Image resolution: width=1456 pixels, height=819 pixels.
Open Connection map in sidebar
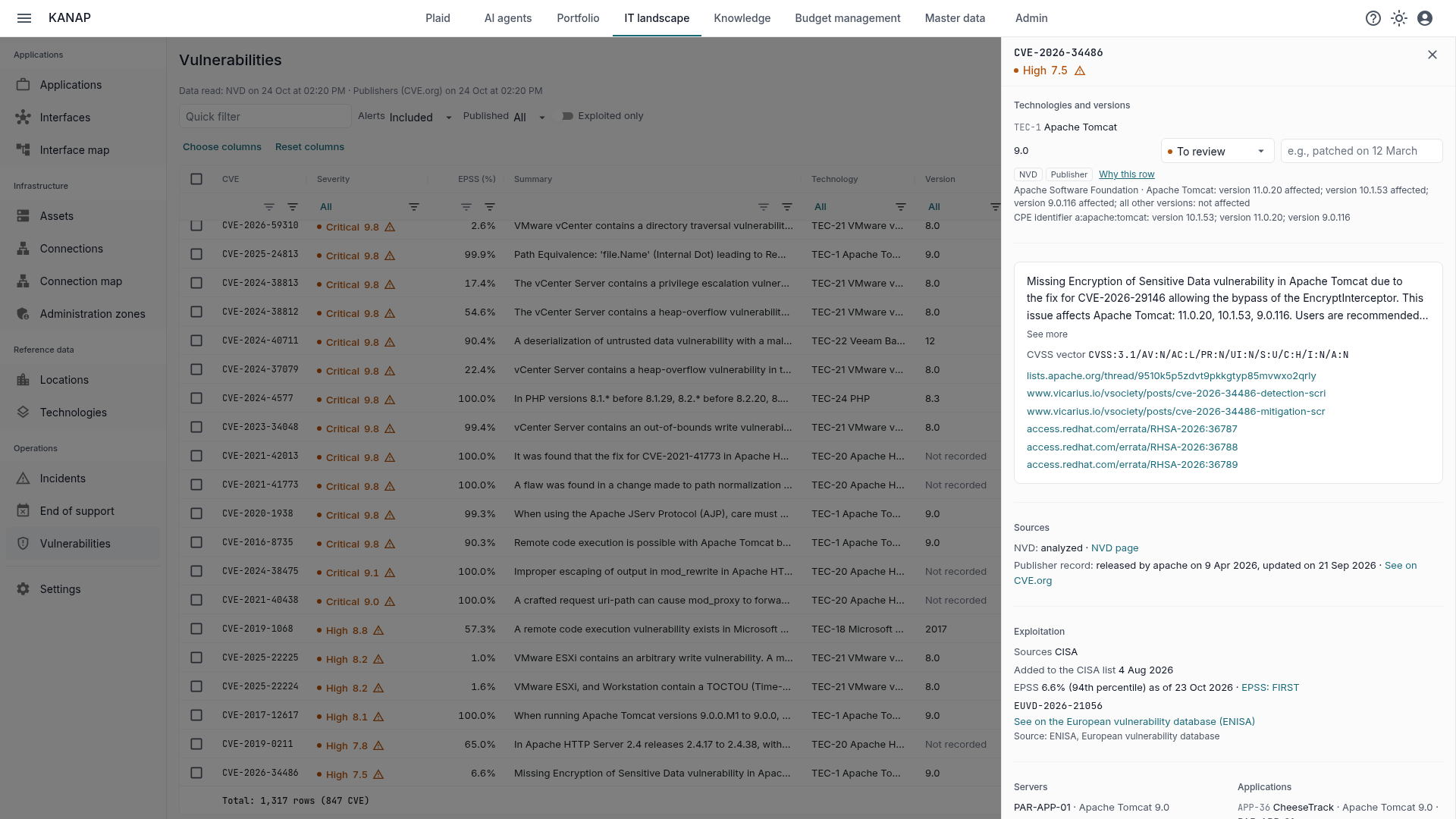[83, 281]
